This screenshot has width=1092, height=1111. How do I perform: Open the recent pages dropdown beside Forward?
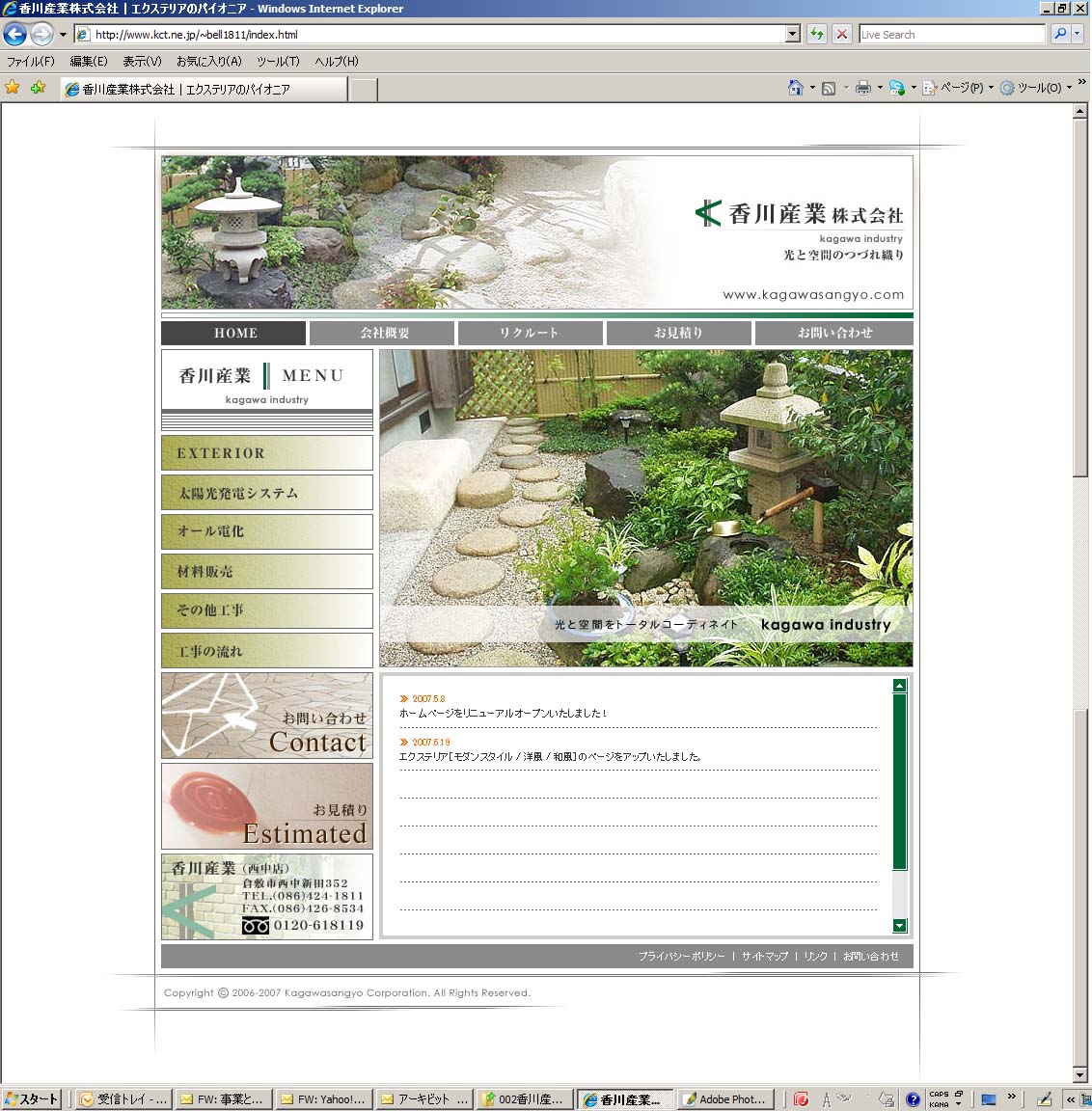(x=63, y=34)
